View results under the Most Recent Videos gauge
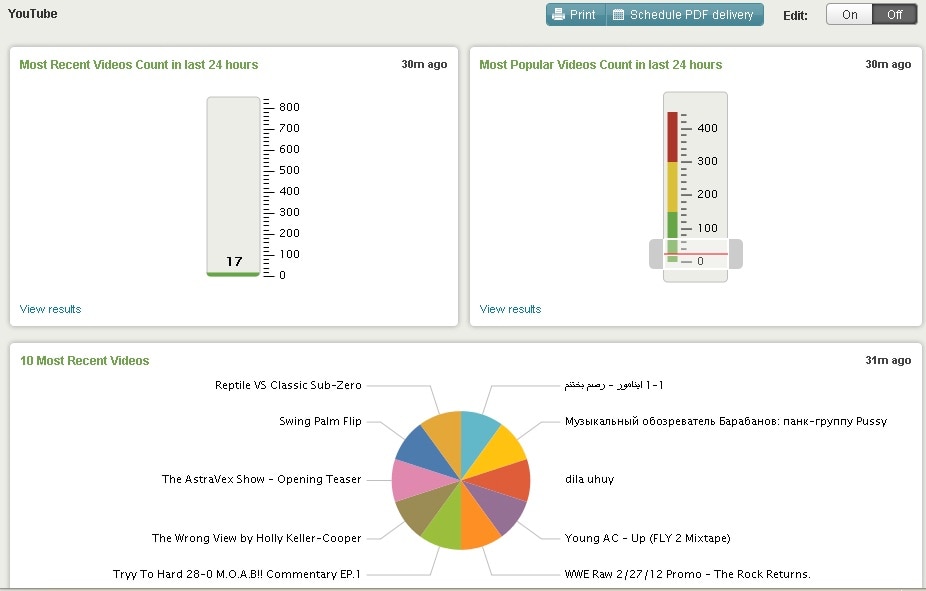This screenshot has width=926, height=591. 51,309
